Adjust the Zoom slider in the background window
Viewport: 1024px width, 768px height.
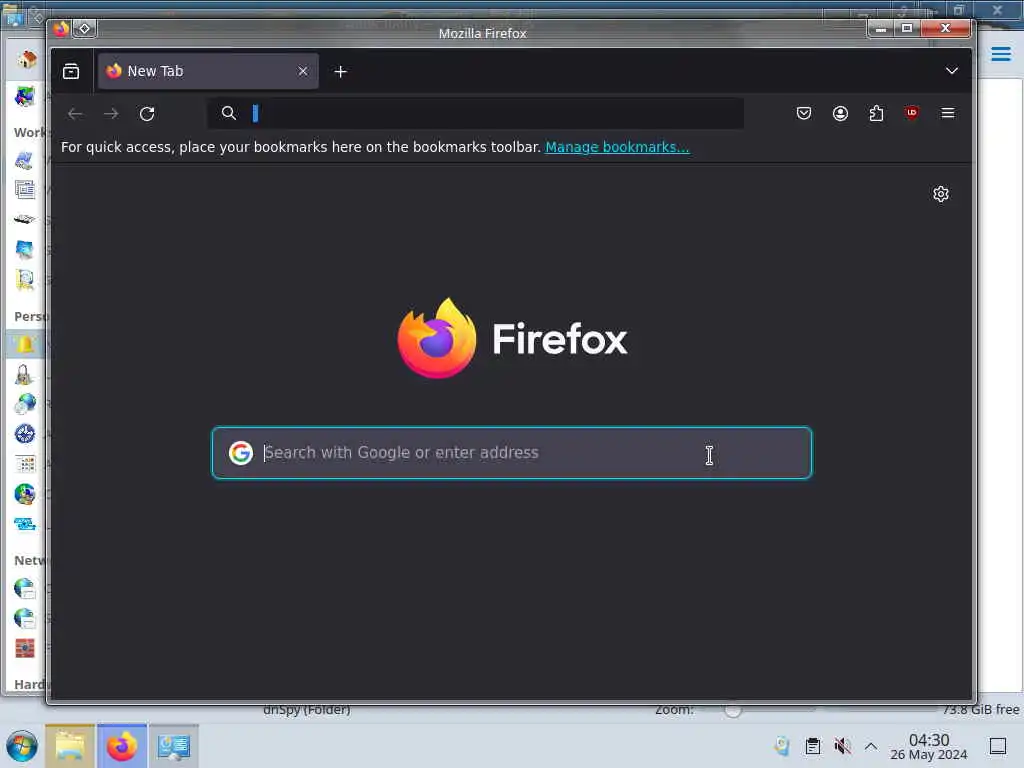pyautogui.click(x=733, y=710)
